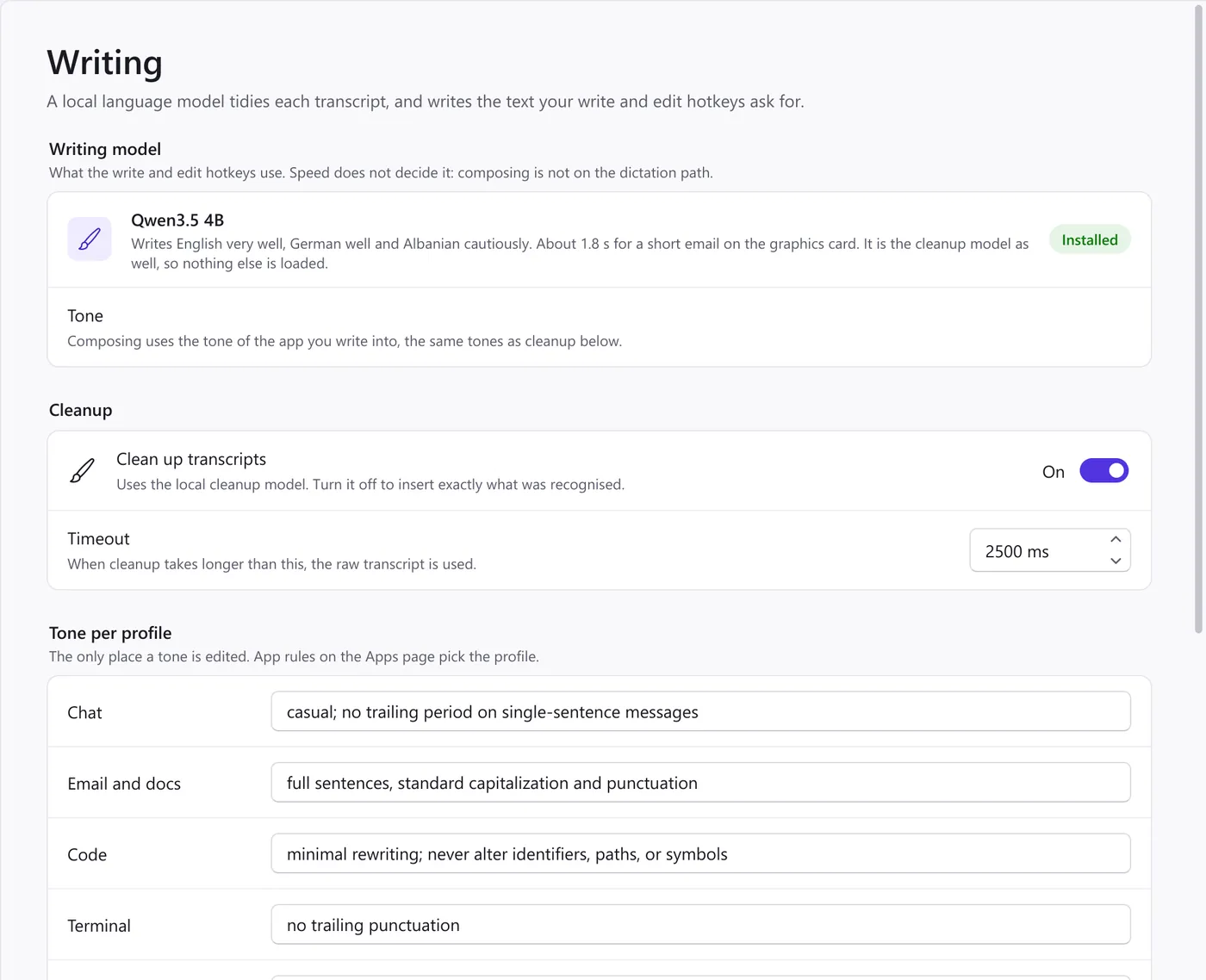
Task: Click the pen icon beside Qwen3.5 4B
Action: [x=90, y=239]
